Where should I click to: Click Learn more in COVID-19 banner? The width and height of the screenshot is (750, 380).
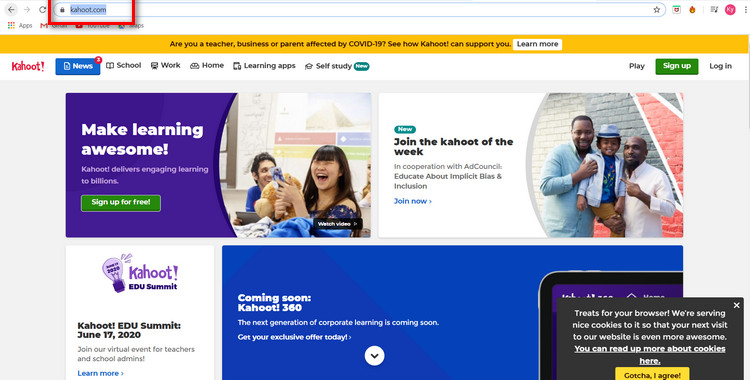[538, 44]
